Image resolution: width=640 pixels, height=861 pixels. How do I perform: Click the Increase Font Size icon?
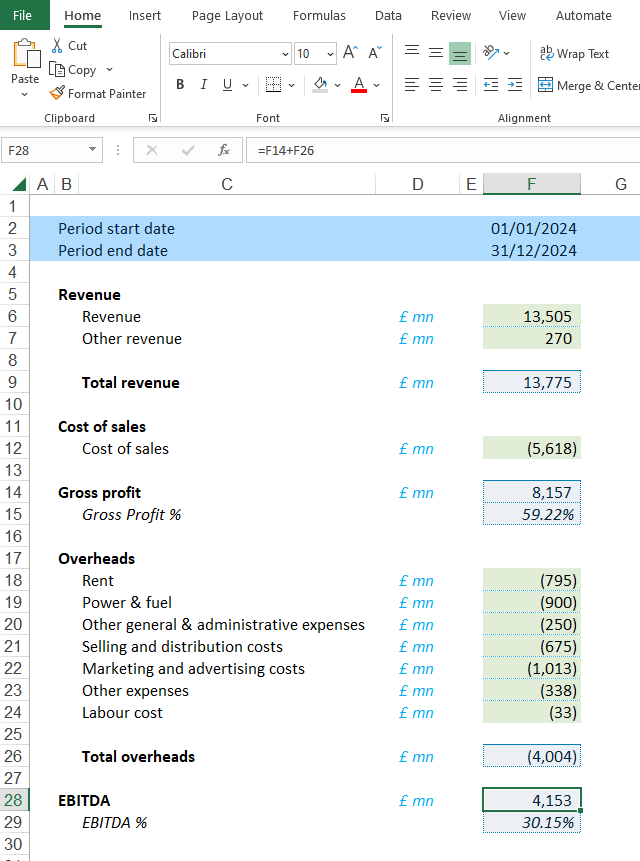click(350, 53)
